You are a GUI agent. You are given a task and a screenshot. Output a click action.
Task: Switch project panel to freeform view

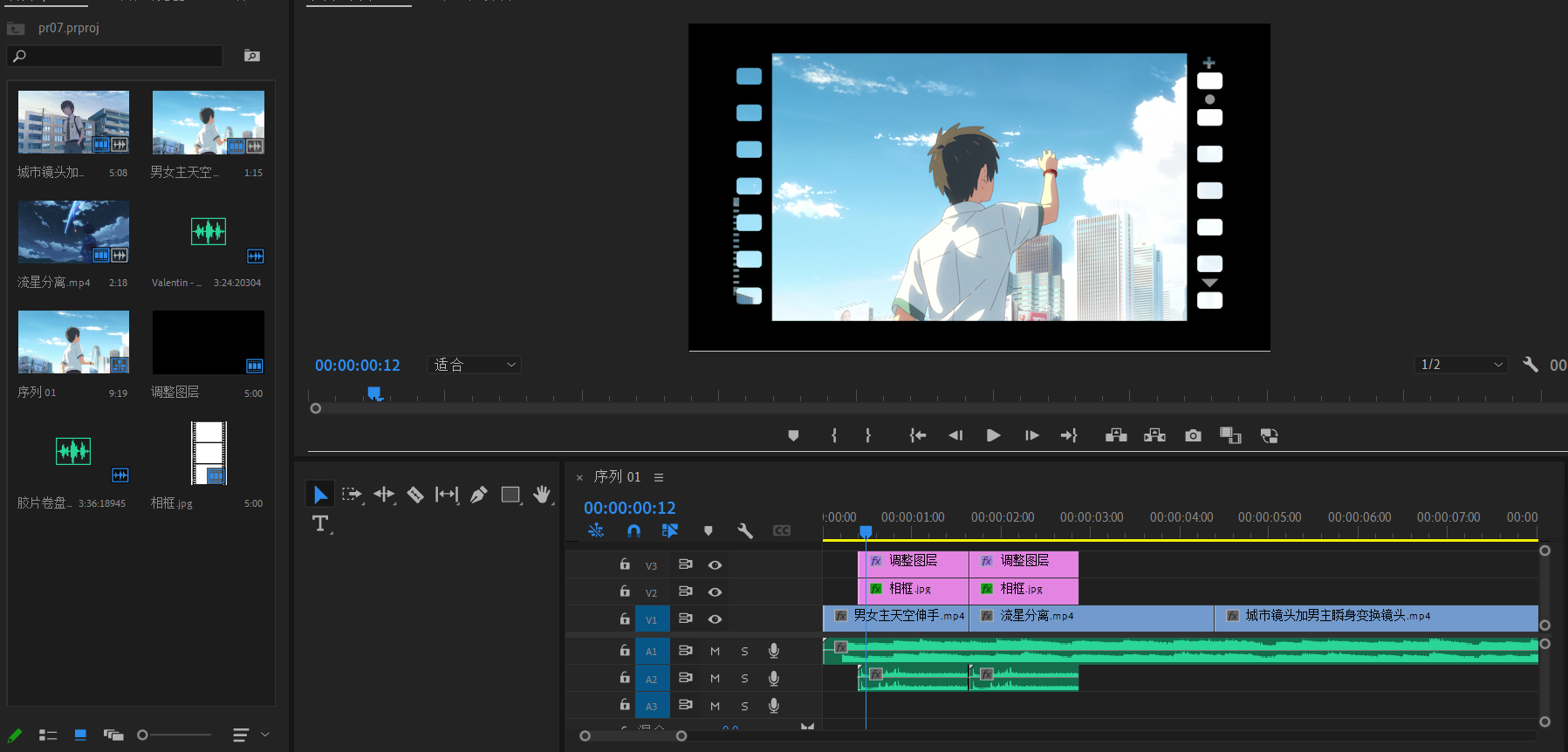[x=113, y=735]
